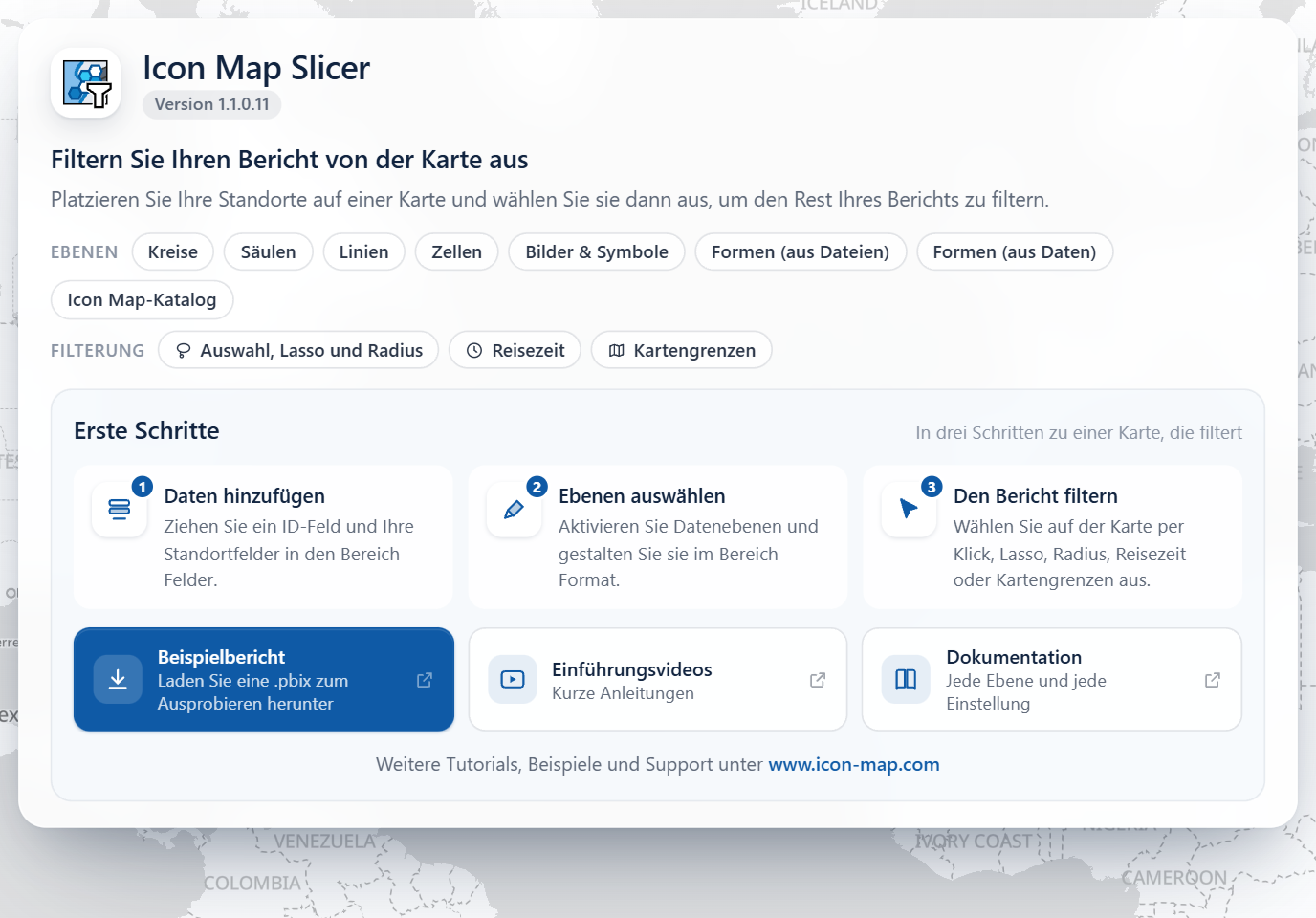The width and height of the screenshot is (1316, 918).
Task: Click the download icon in the Beispielbericht card
Action: 118,679
